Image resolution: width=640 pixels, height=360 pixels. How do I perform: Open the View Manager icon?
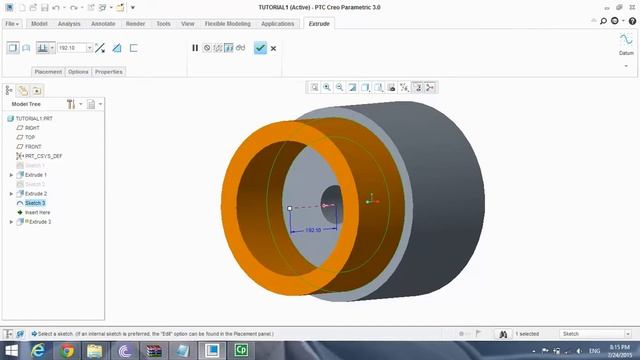[x=391, y=87]
